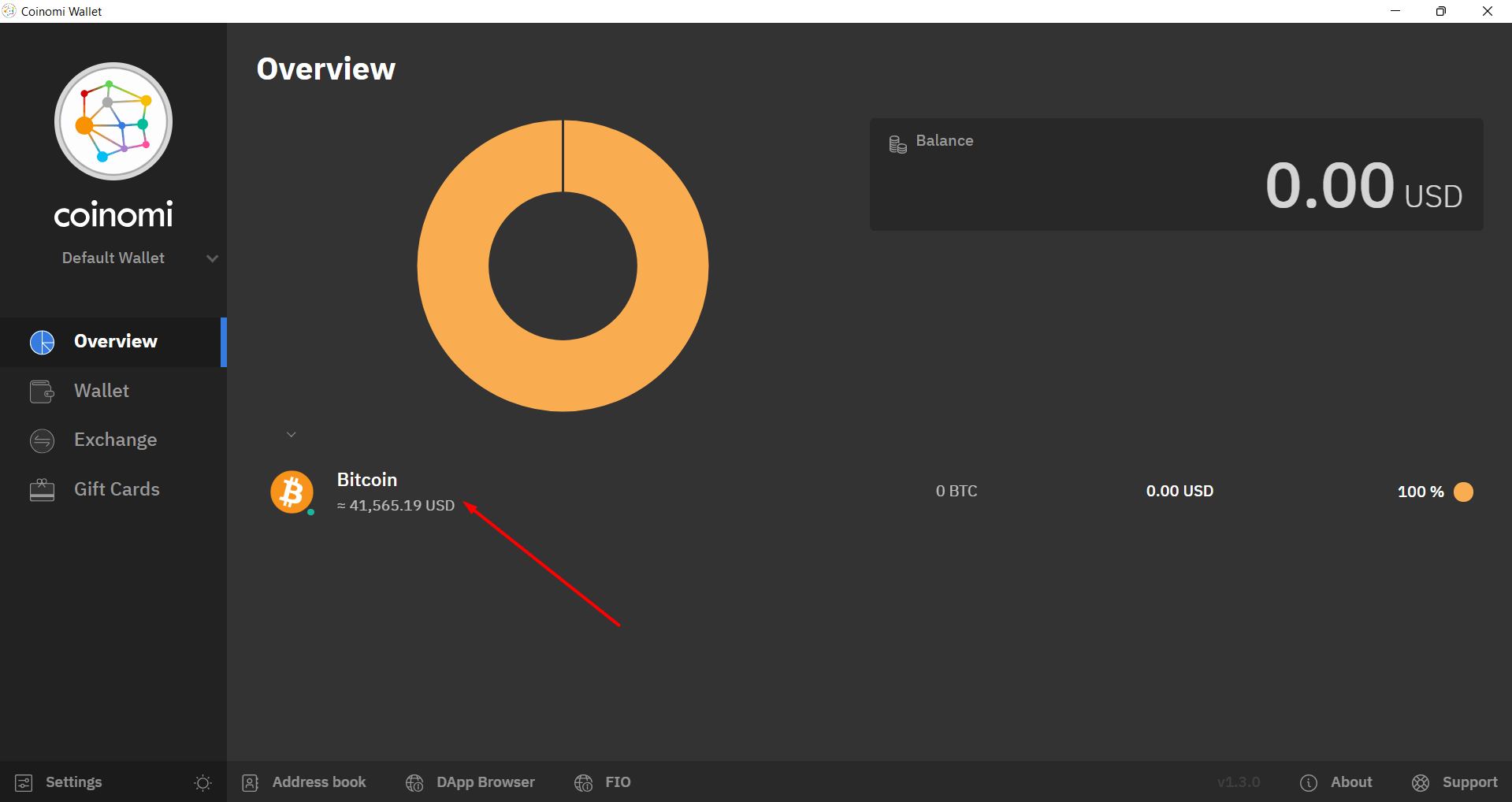Switch to the Exchange tab
Screen dimensions: 1512x802
point(115,440)
